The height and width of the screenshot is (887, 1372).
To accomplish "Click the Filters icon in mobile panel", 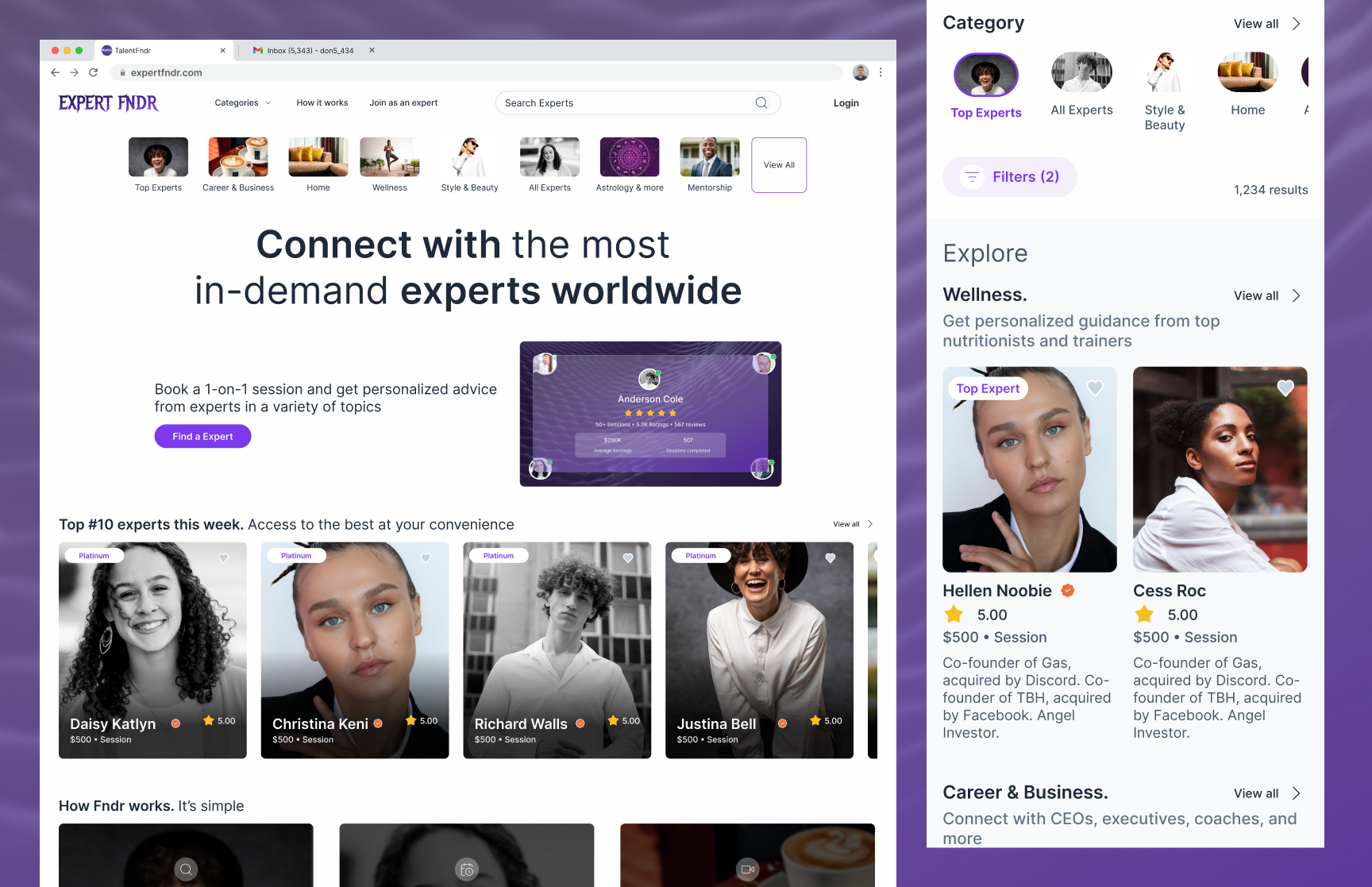I will coord(972,176).
